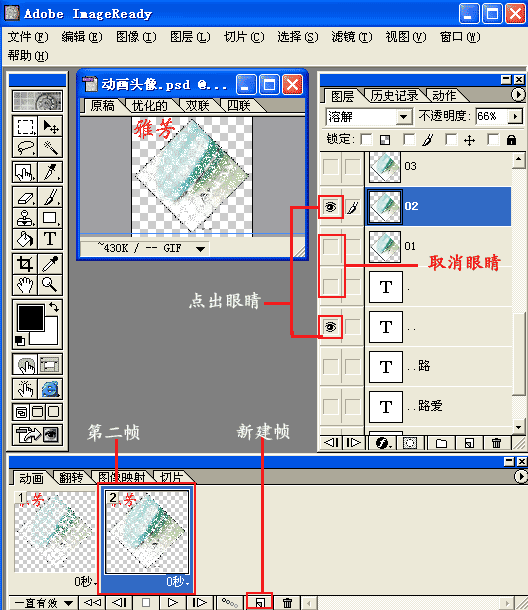Viewport: 528px width, 610px height.
Task: Select the Magic Wand tool
Action: 50,147
